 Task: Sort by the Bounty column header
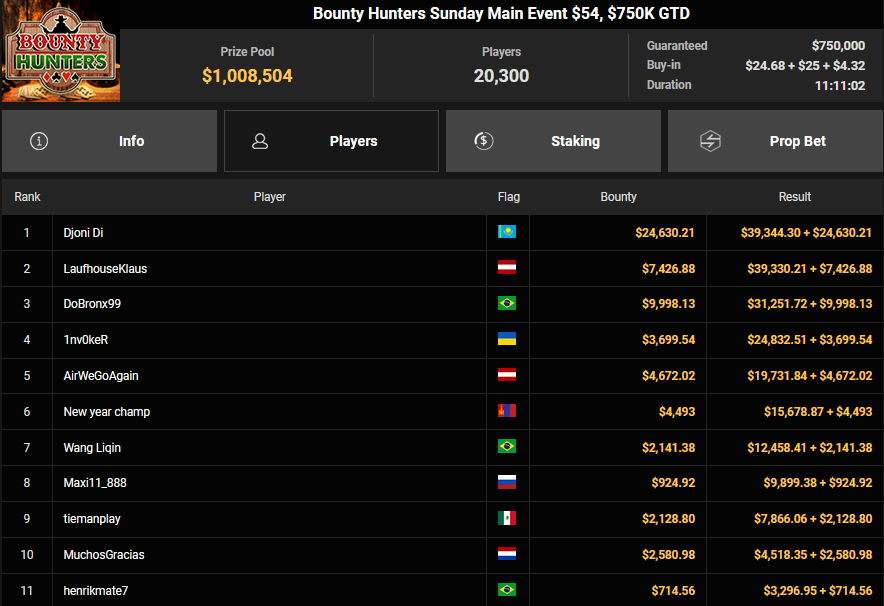pos(618,197)
